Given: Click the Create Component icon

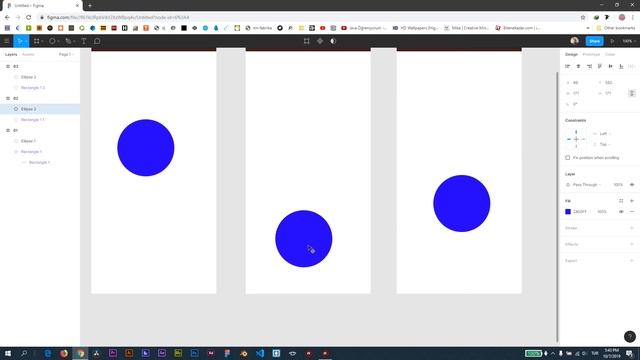Looking at the screenshot, I should [320, 41].
